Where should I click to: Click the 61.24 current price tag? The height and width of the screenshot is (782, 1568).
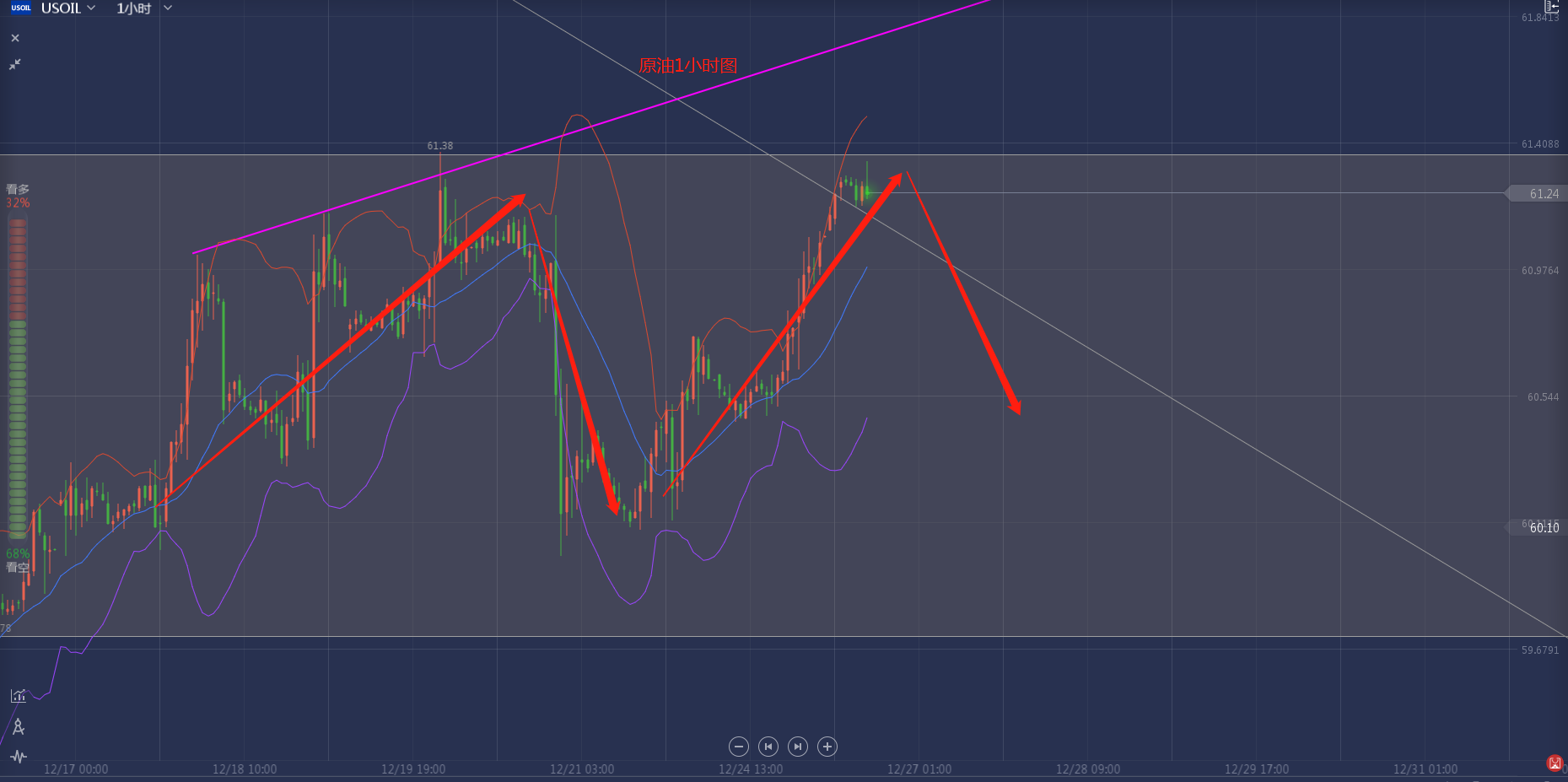pos(1537,194)
